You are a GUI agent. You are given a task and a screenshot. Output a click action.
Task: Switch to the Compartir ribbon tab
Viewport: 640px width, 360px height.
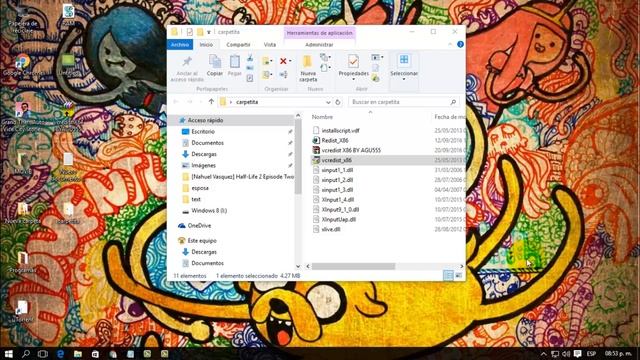tap(238, 44)
